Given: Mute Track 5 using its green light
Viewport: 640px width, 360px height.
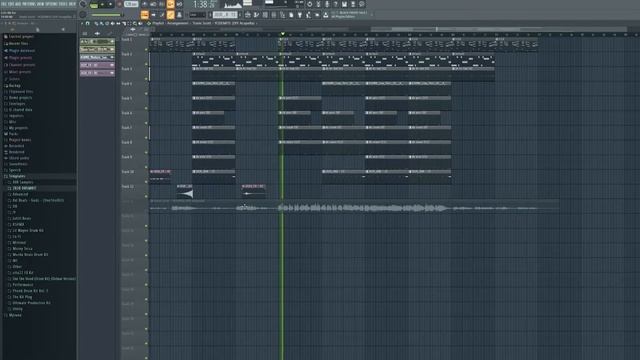Looking at the screenshot, I should pos(147,108).
